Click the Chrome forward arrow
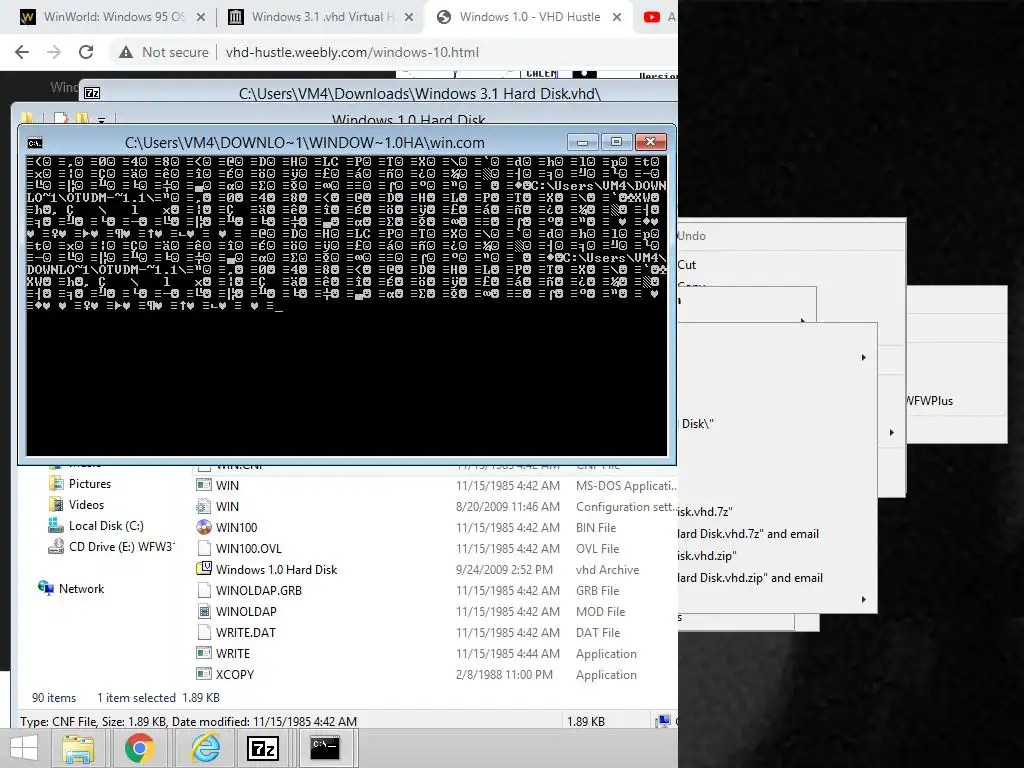 point(54,52)
